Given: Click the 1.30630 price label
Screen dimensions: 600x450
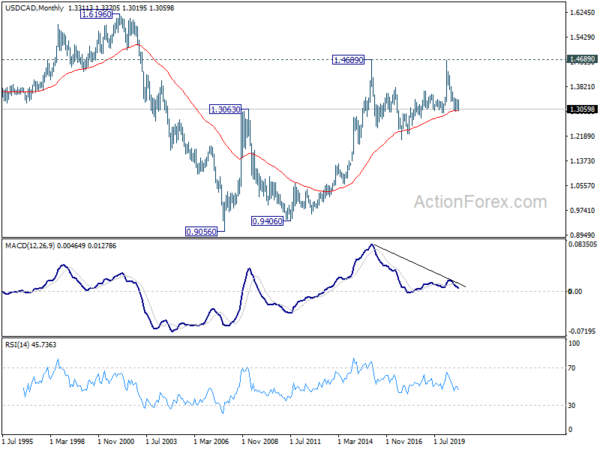Looking at the screenshot, I should pos(226,109).
